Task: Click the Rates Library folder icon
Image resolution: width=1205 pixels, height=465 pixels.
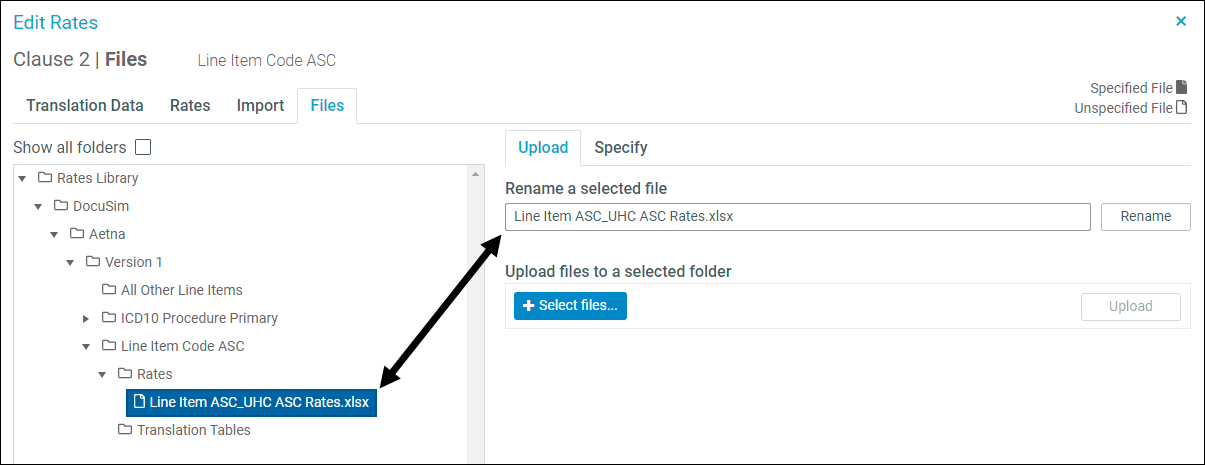Action: click(x=45, y=178)
